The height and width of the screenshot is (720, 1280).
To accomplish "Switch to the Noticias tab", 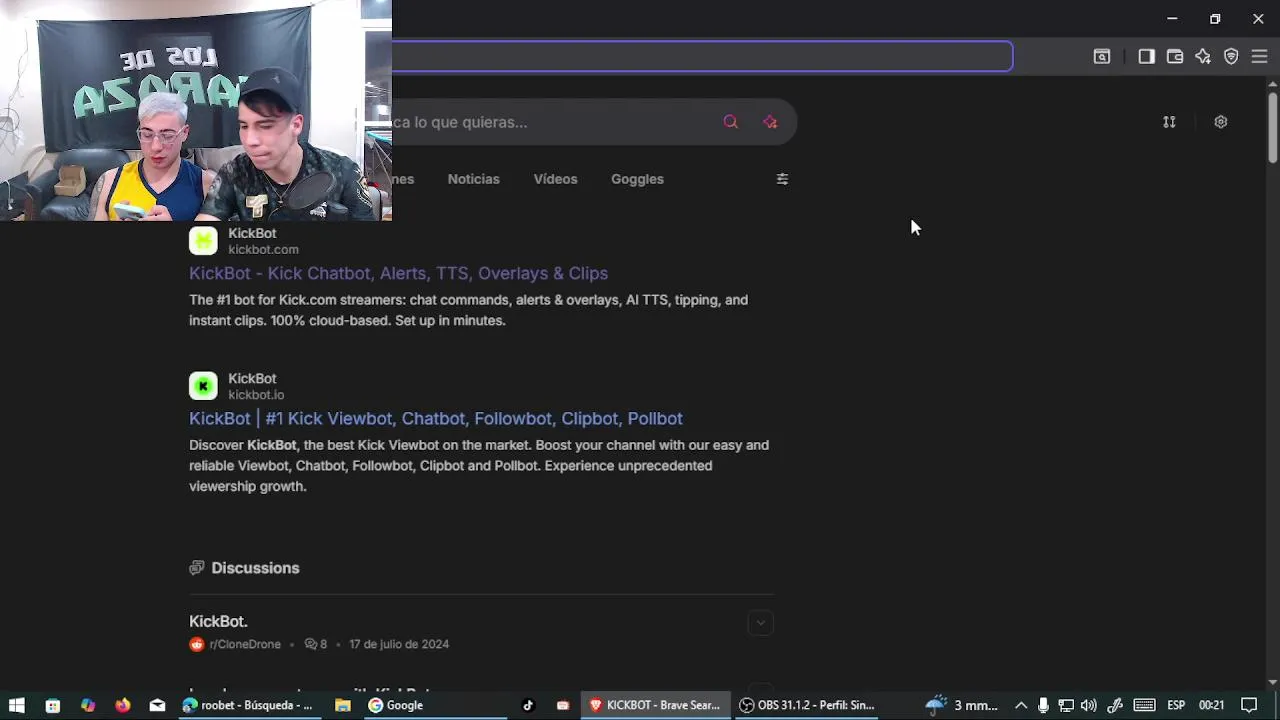I will (474, 179).
